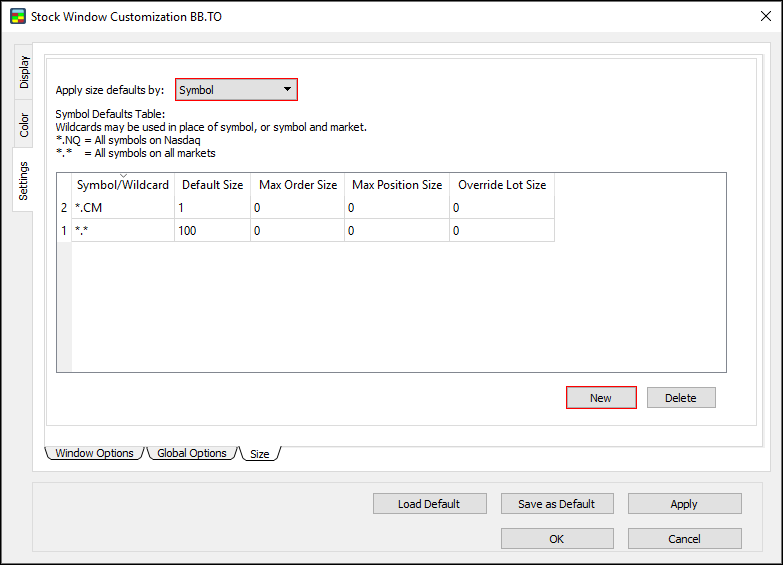Image resolution: width=783 pixels, height=565 pixels.
Task: Click the app icon in title bar
Action: 17,17
